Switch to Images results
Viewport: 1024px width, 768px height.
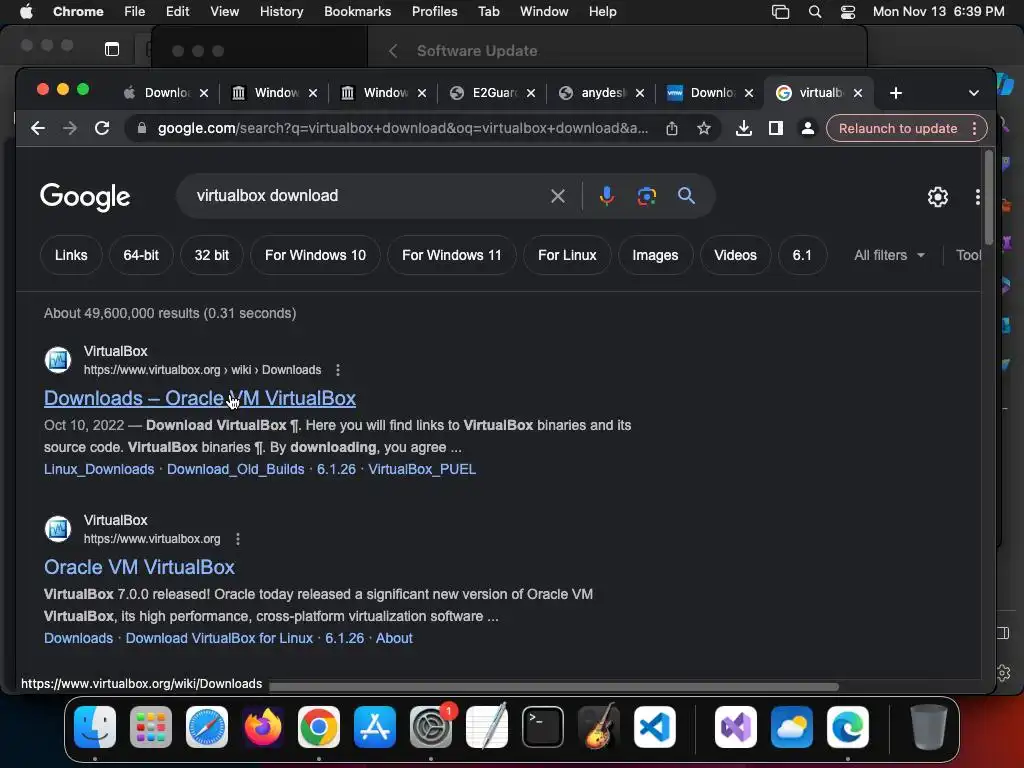coord(655,255)
